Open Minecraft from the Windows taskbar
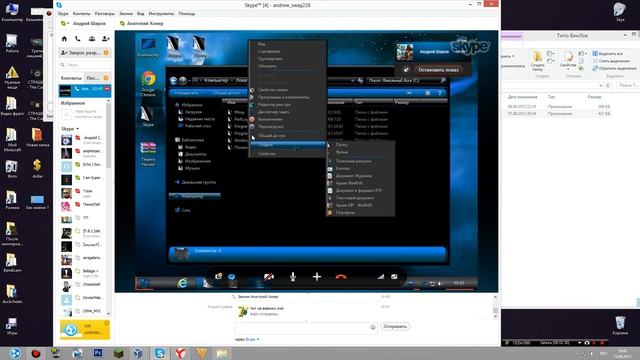The height and width of the screenshot is (360, 640). (x=118, y=353)
